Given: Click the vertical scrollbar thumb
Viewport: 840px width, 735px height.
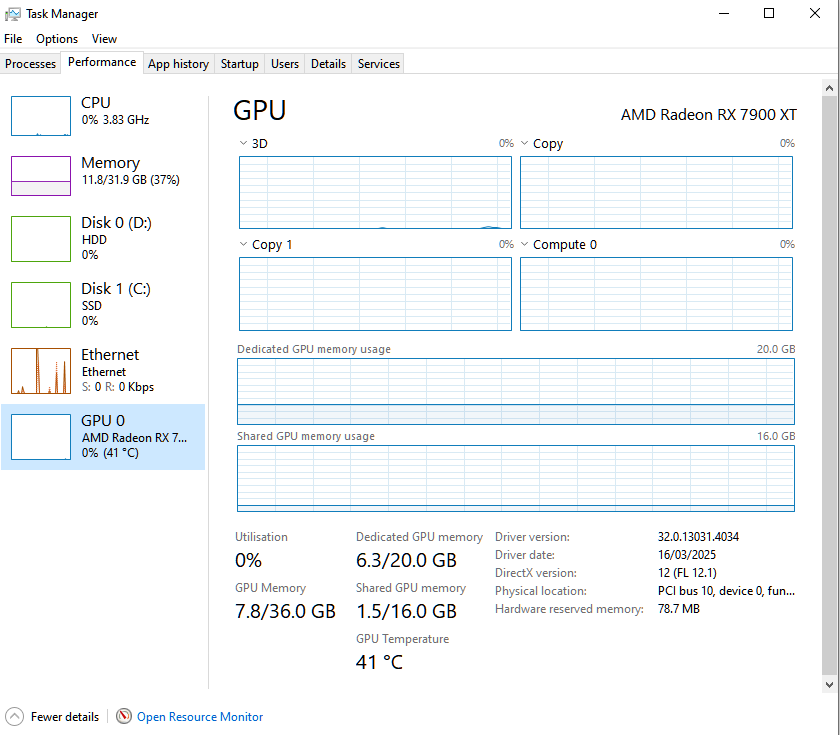Looking at the screenshot, I should coord(829,386).
